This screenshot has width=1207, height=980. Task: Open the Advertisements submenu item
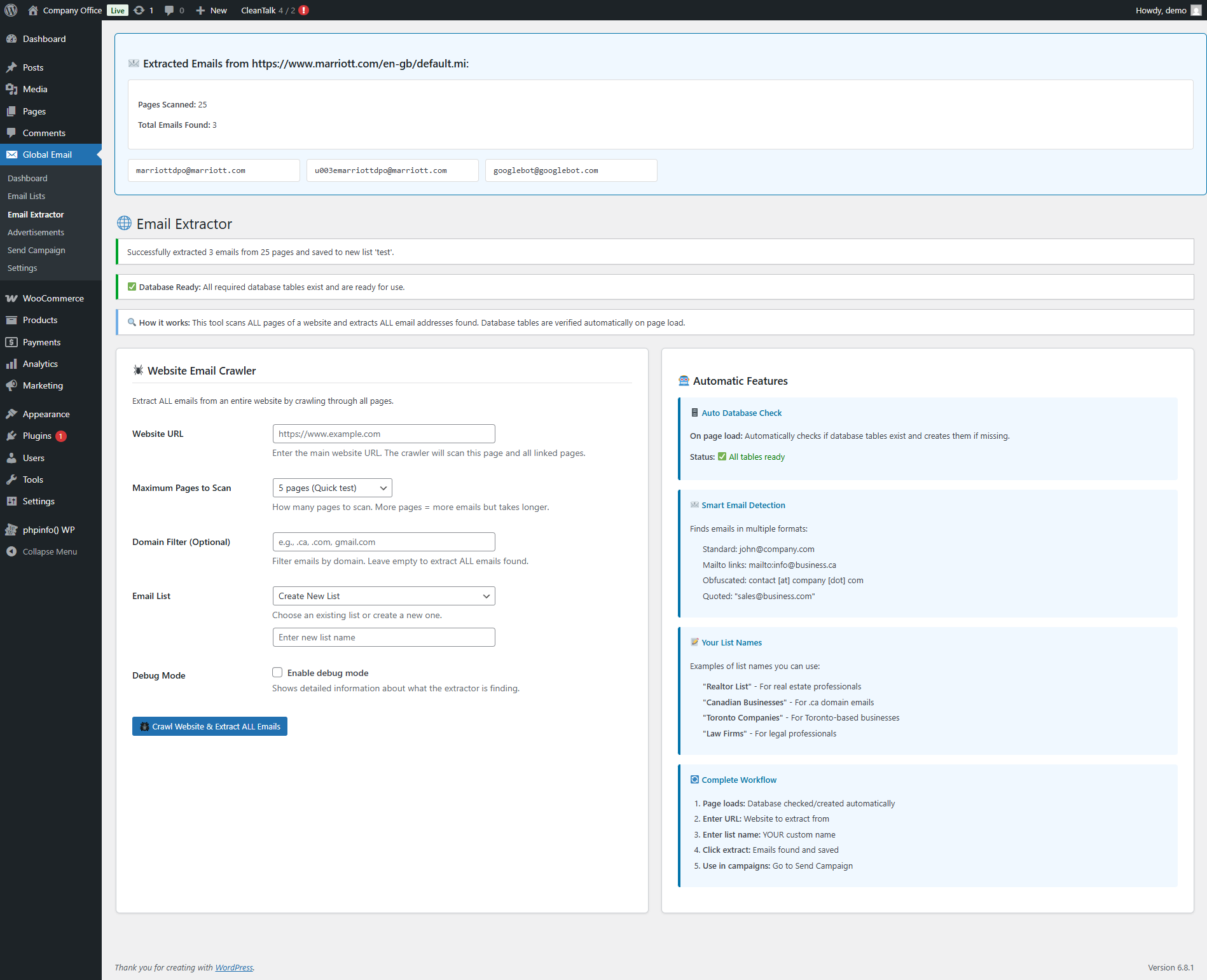pos(36,232)
